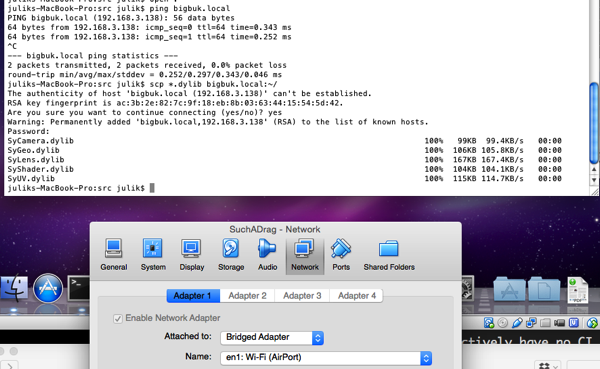Click the hard disk activity status icon

[x=489, y=323]
